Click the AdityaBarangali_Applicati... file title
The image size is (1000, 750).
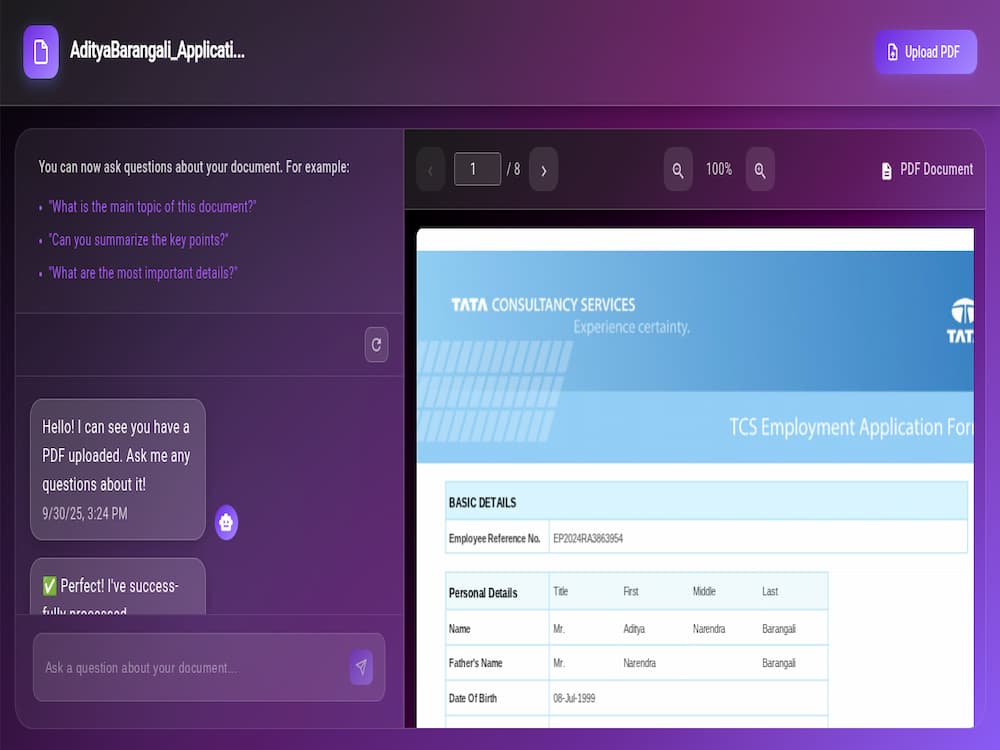157,50
